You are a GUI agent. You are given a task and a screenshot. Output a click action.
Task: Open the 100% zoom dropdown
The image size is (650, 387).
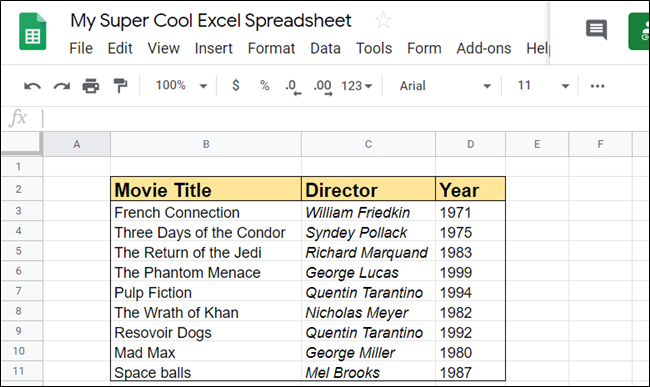[x=181, y=86]
